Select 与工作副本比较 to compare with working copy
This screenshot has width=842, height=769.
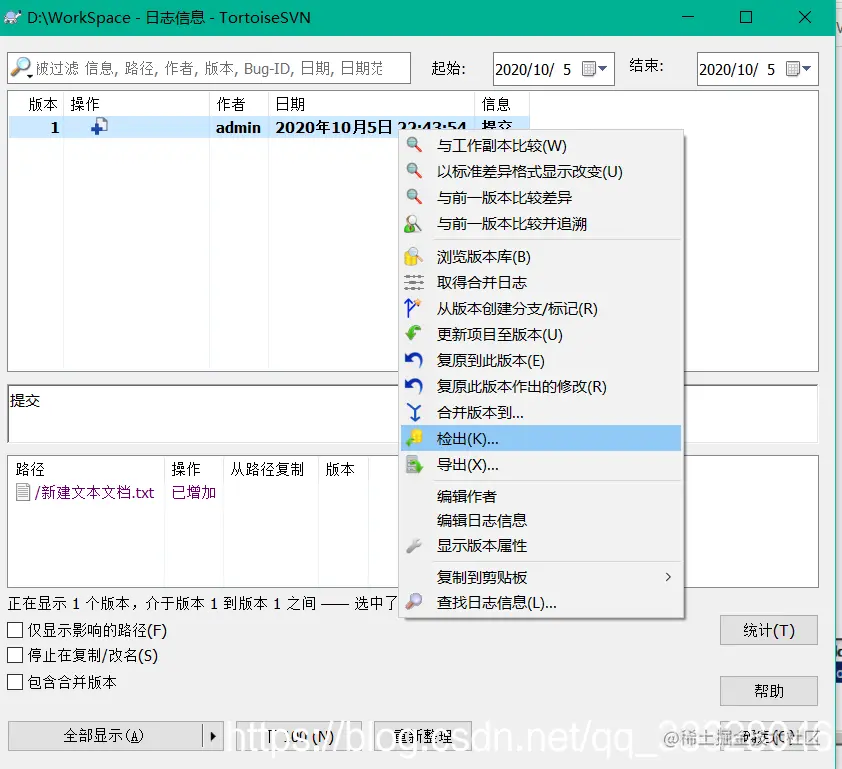[x=500, y=145]
